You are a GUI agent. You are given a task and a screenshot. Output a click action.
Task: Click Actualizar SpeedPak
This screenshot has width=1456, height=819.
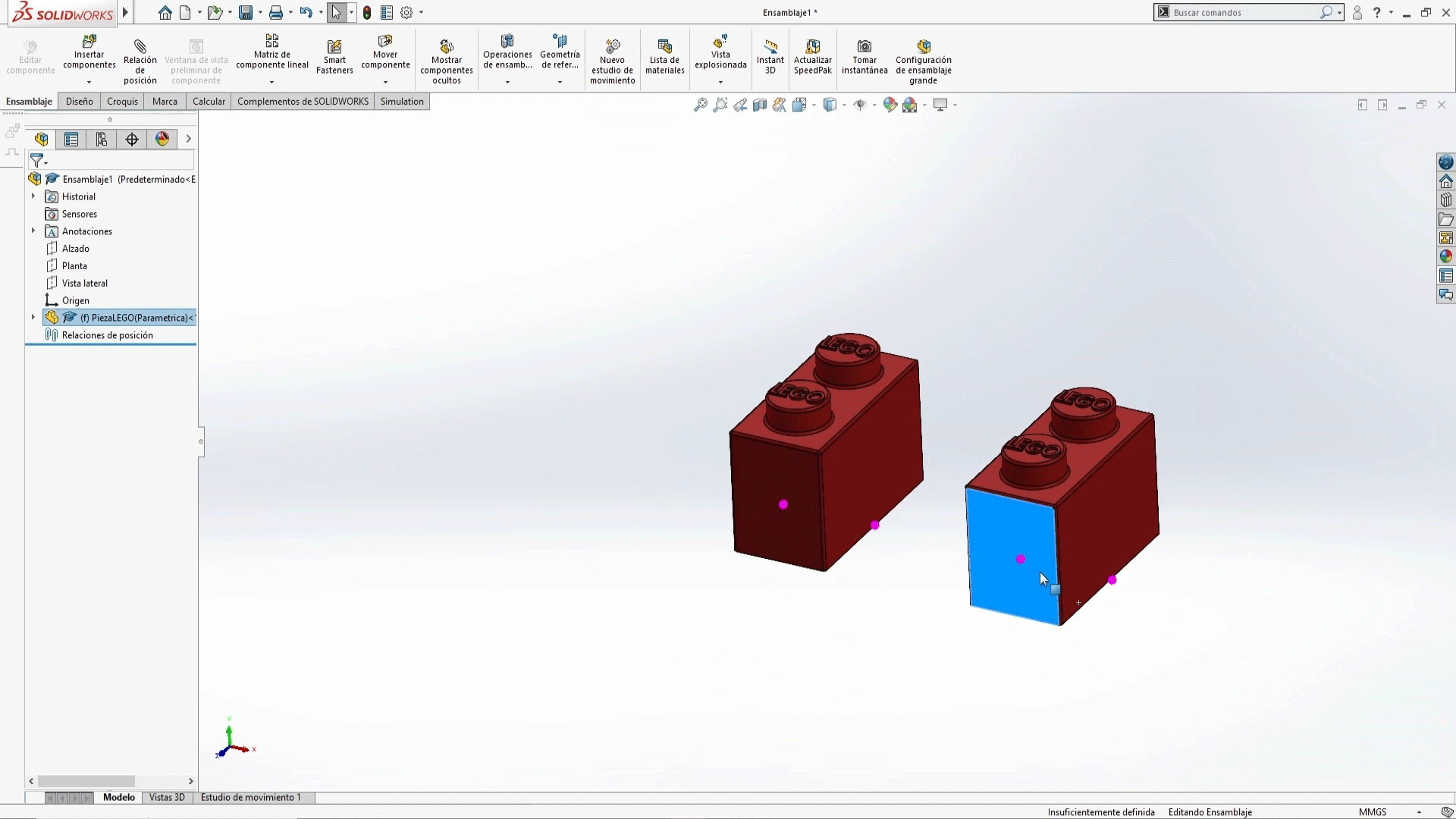[813, 57]
